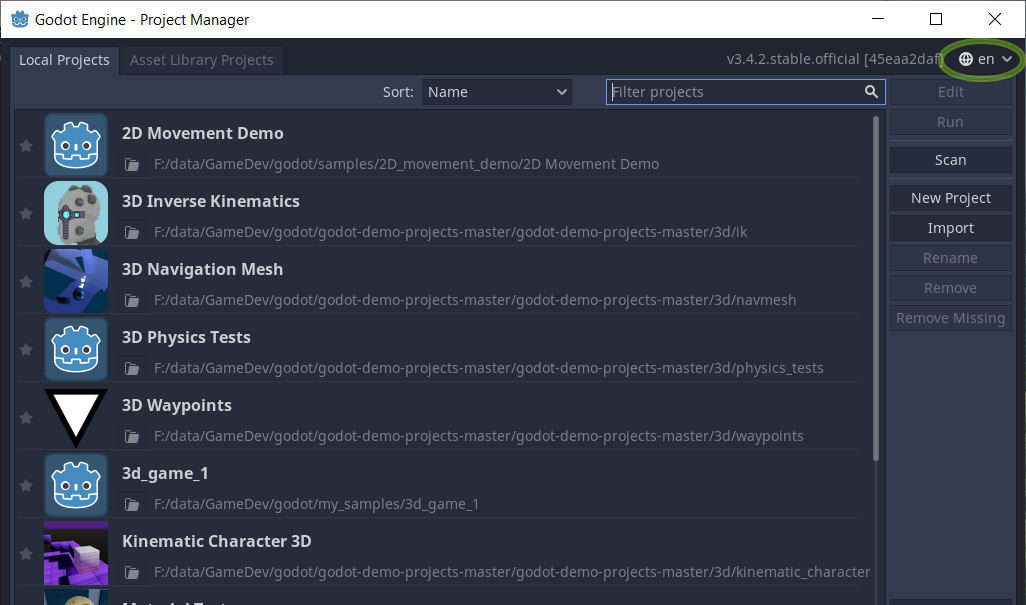Image resolution: width=1026 pixels, height=605 pixels.
Task: Click the Scan button
Action: click(x=951, y=160)
